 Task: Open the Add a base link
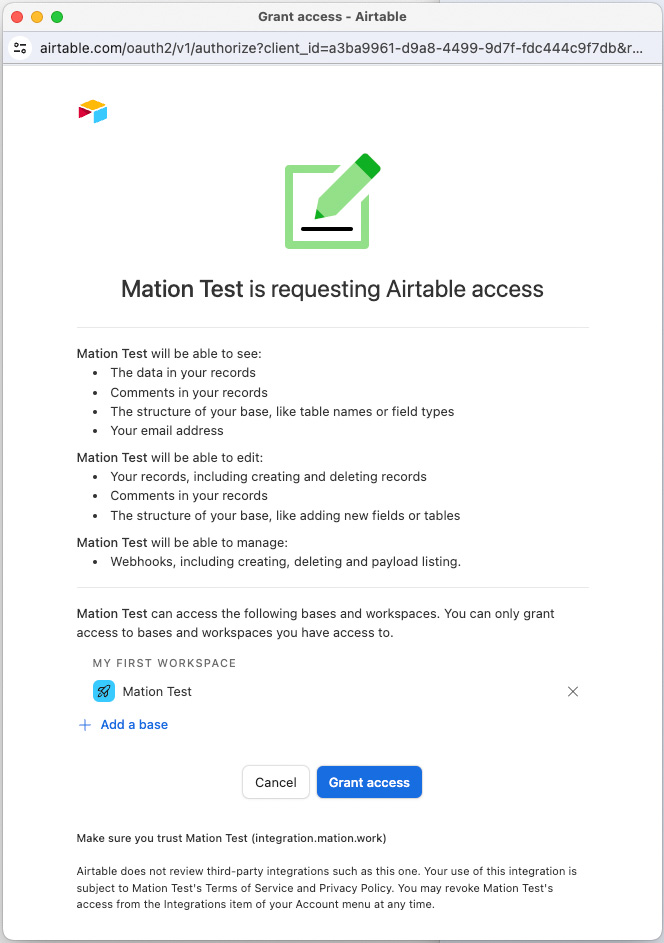(134, 725)
